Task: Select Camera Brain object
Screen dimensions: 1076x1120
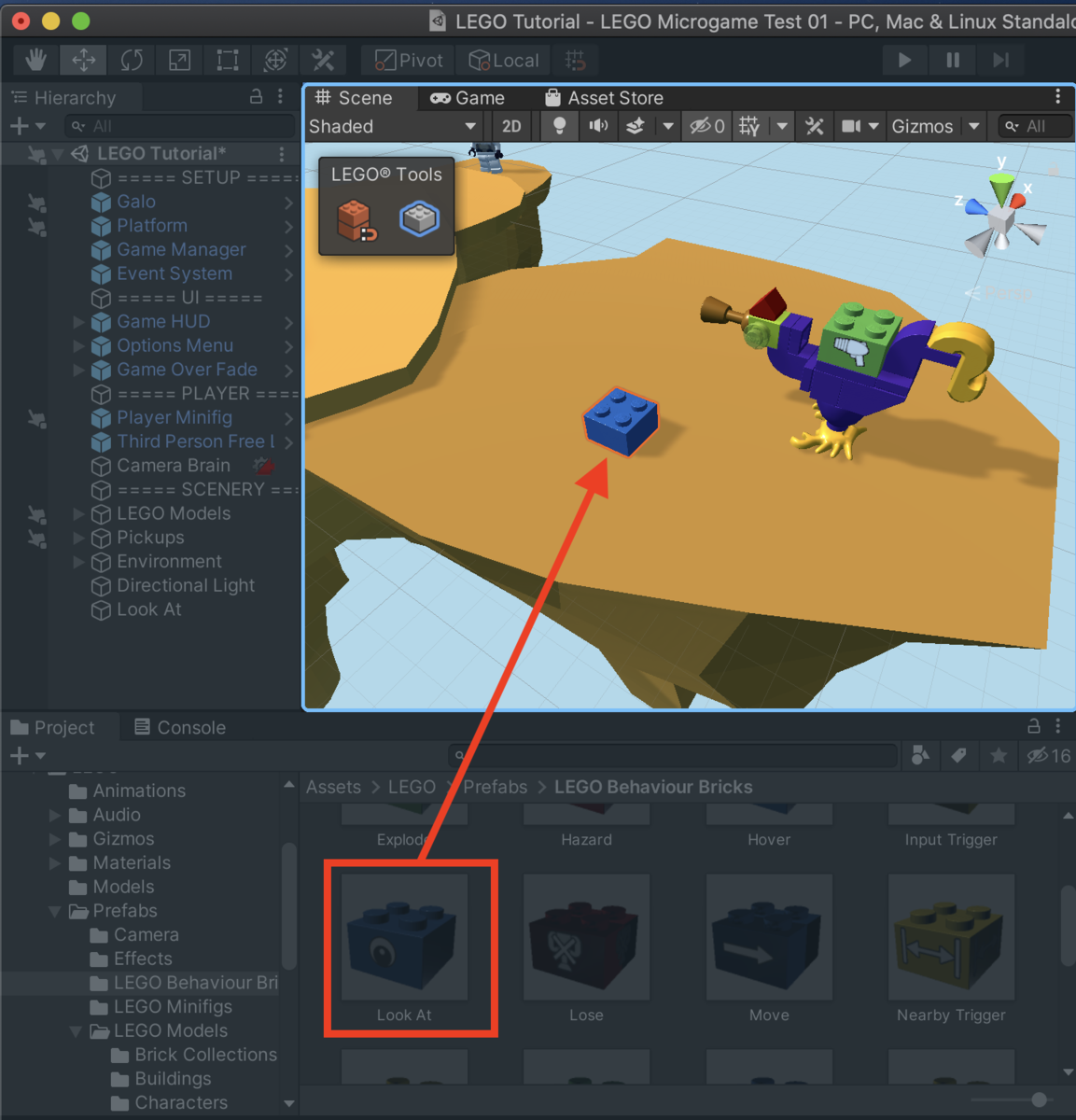Action: click(173, 466)
